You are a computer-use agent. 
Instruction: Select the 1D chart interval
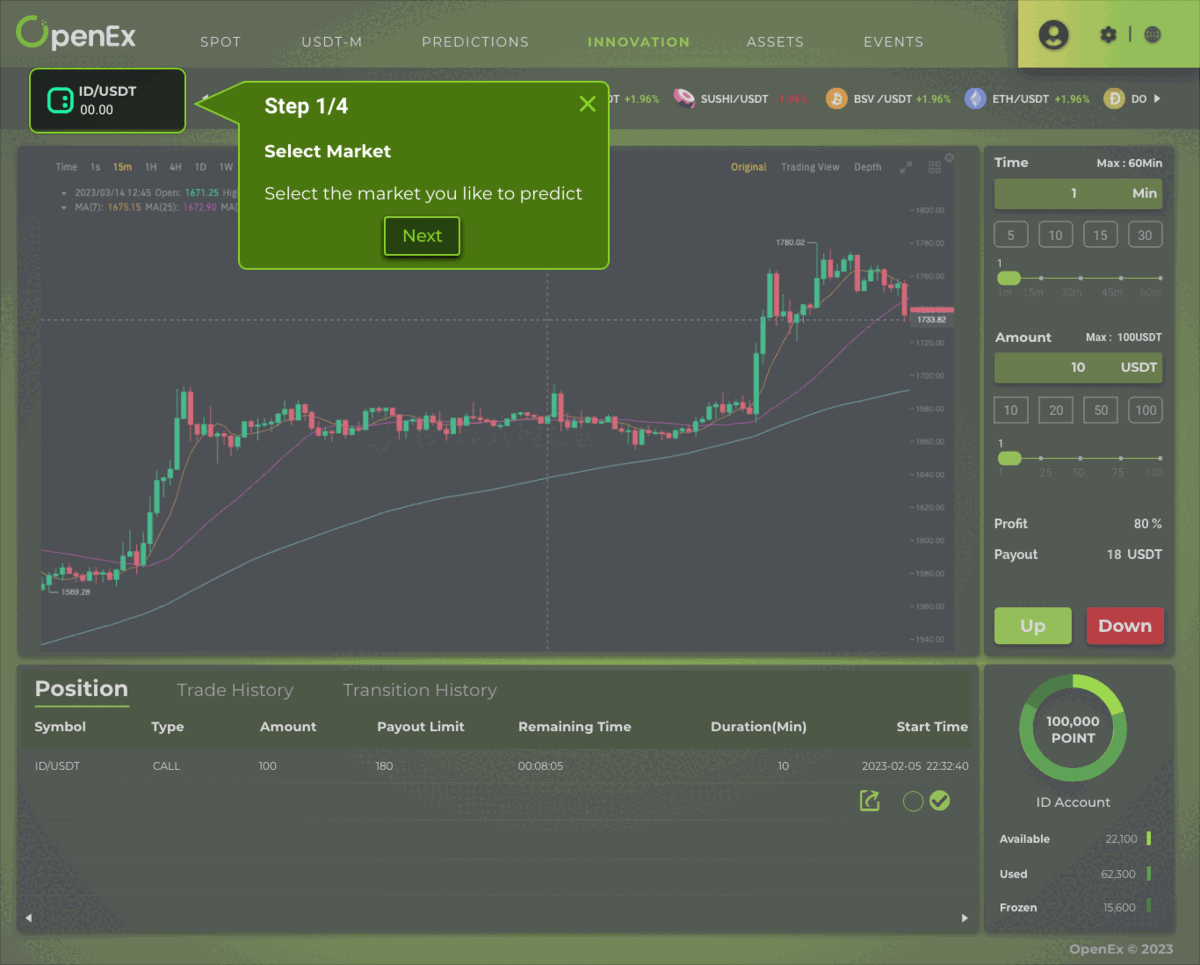click(x=200, y=167)
